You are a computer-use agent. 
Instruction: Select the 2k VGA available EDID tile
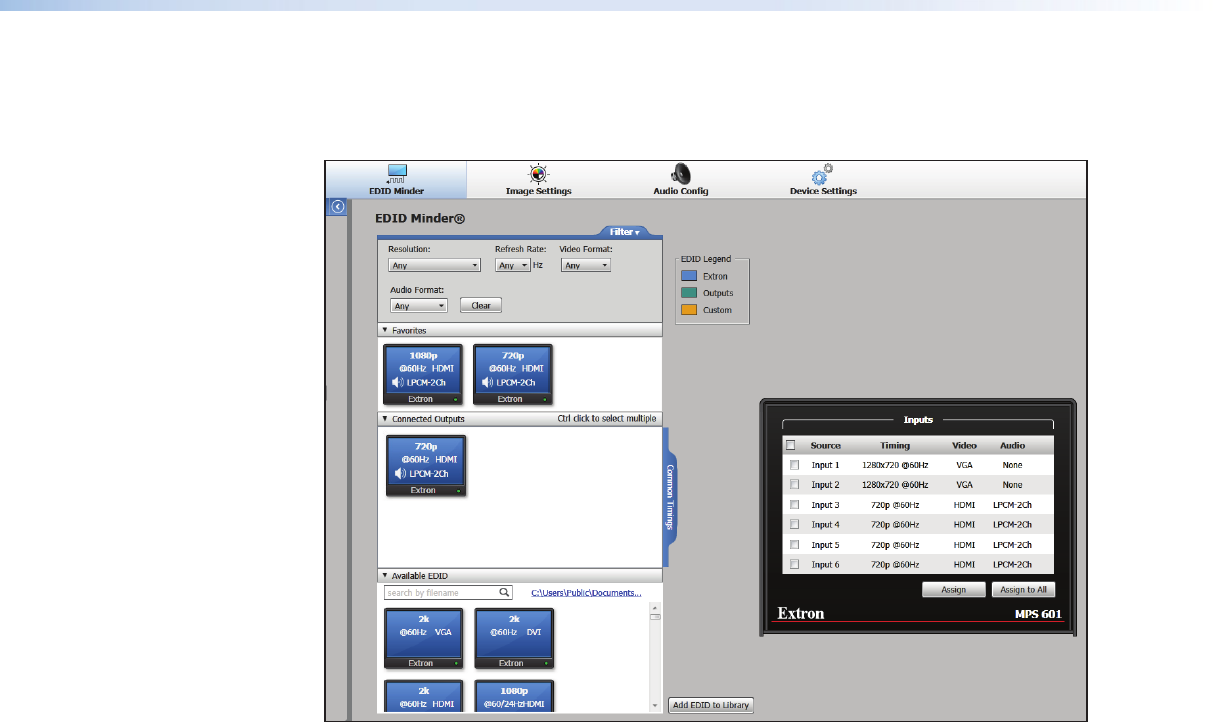pos(424,638)
